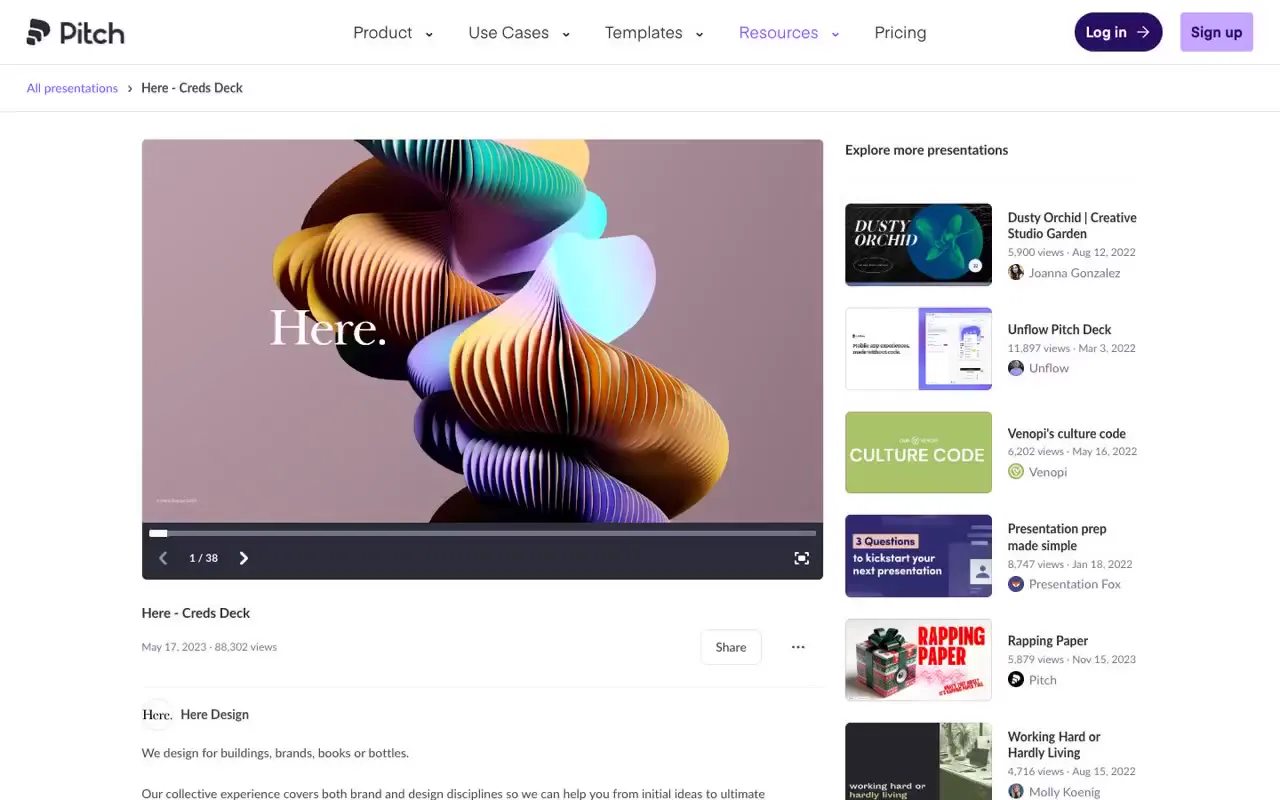
Task: Expand the Templates dropdown menu
Action: pyautogui.click(x=654, y=33)
